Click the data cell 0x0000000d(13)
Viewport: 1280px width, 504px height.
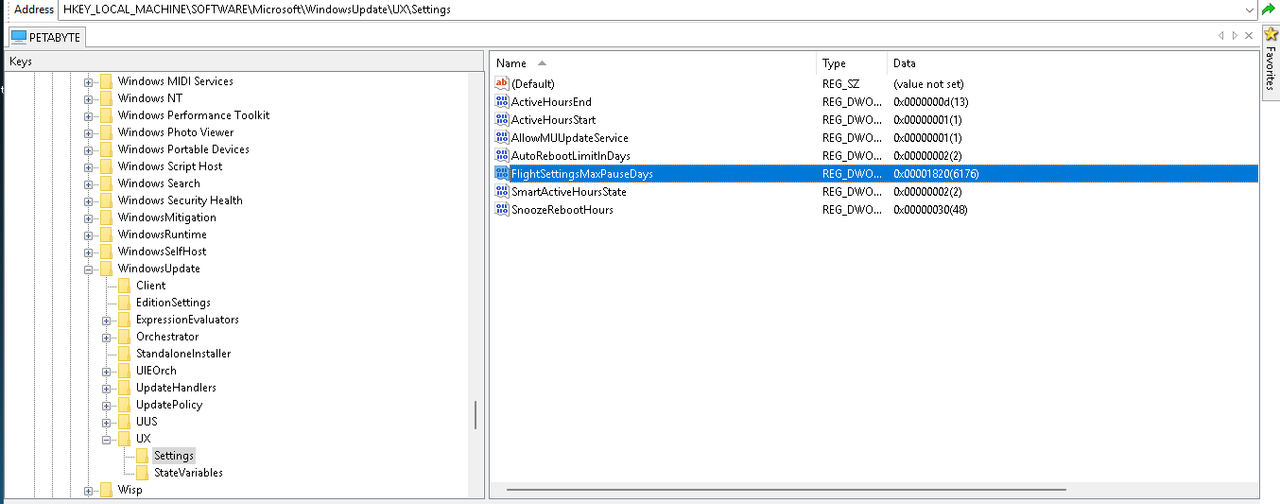[930, 102]
